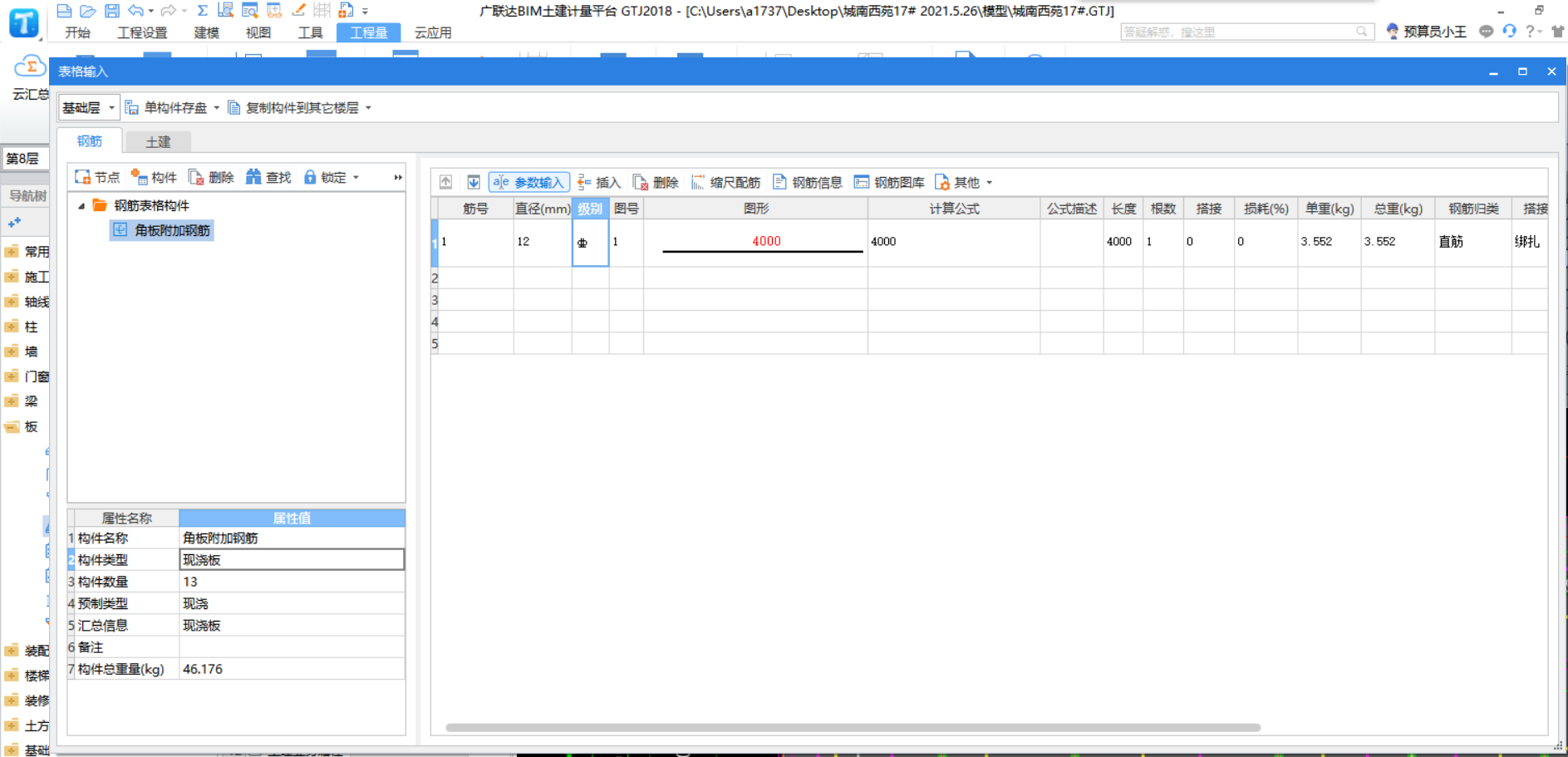Click the headset support icon in top right
1568x757 pixels.
[x=1509, y=32]
